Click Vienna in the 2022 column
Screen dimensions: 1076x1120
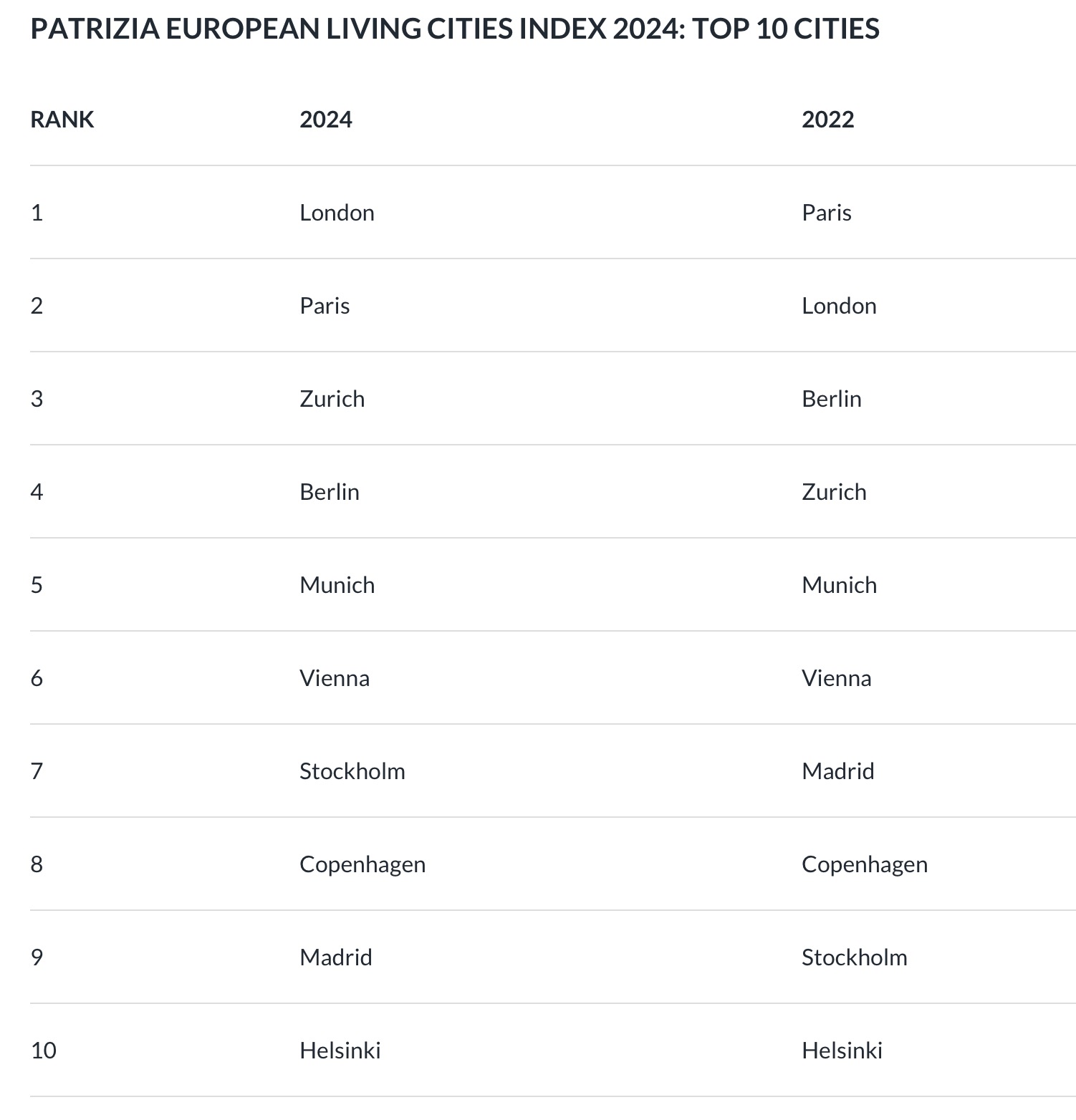[837, 678]
